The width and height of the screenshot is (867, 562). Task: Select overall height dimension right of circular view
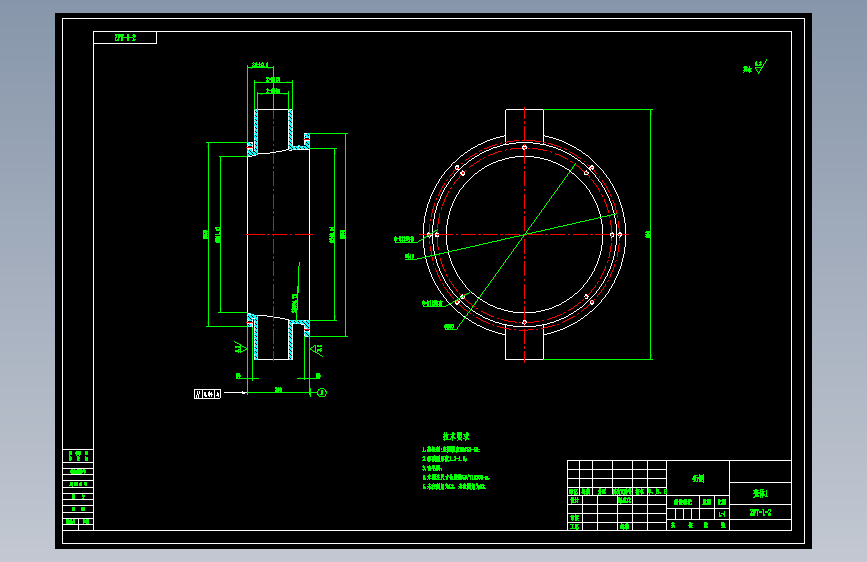pyautogui.click(x=648, y=235)
